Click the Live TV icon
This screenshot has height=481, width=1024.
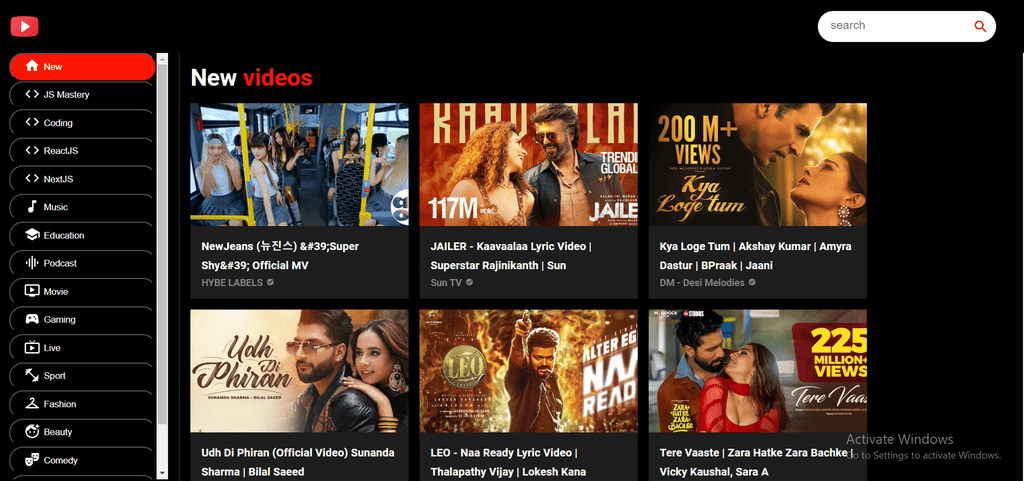(x=31, y=347)
